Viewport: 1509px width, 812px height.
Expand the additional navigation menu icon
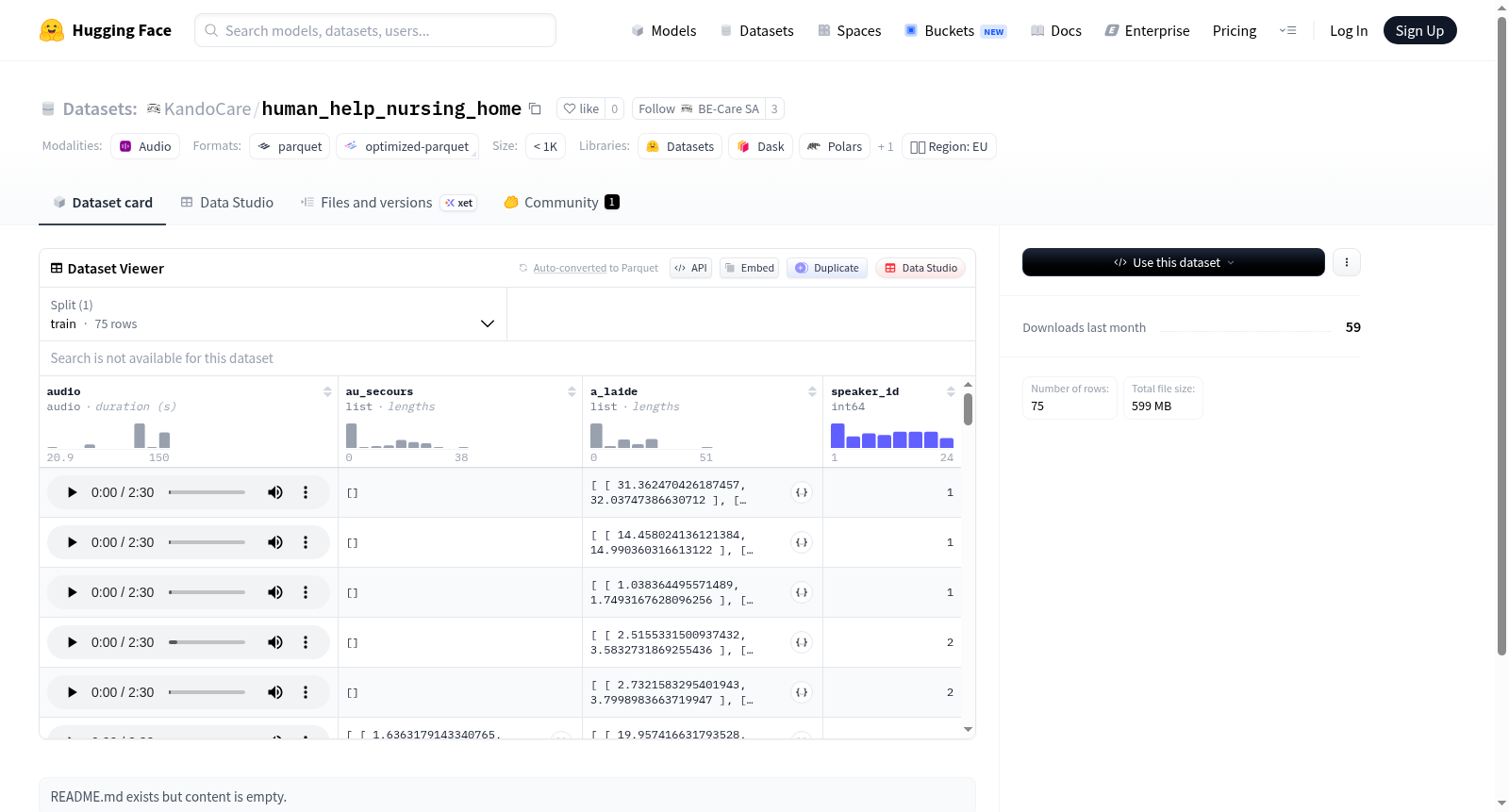click(1287, 30)
